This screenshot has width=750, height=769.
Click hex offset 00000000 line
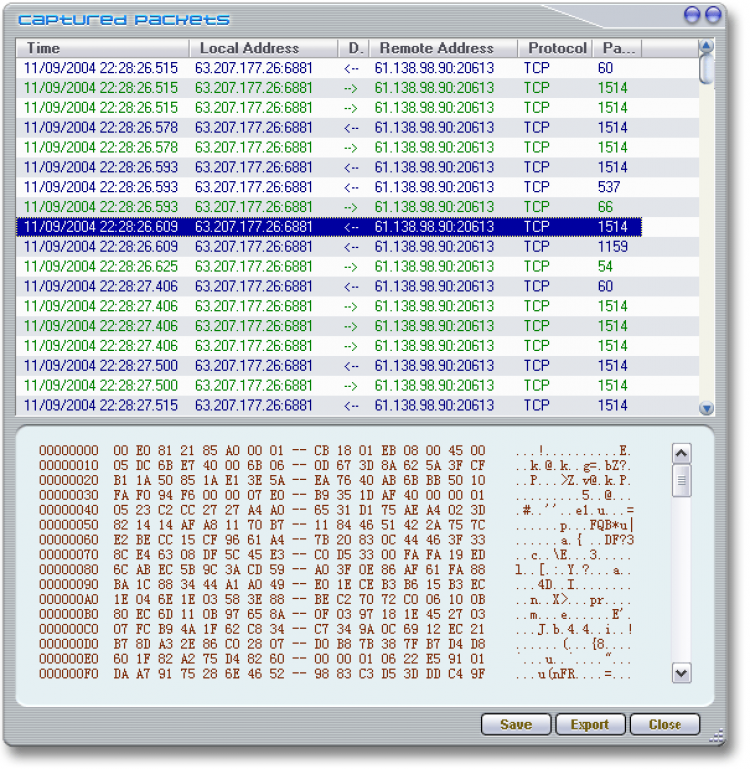(x=335, y=451)
